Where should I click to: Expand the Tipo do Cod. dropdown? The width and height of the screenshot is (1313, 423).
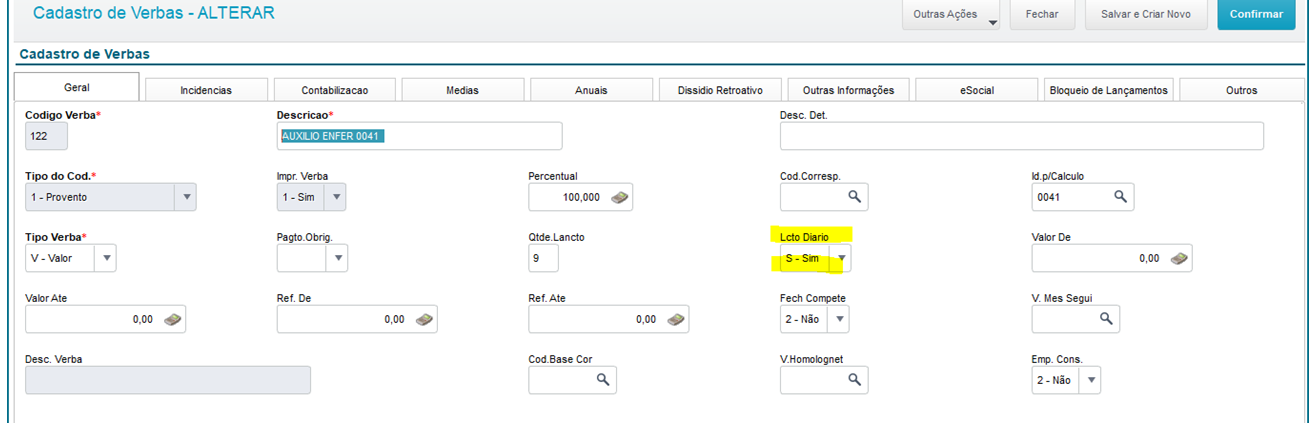pos(185,197)
